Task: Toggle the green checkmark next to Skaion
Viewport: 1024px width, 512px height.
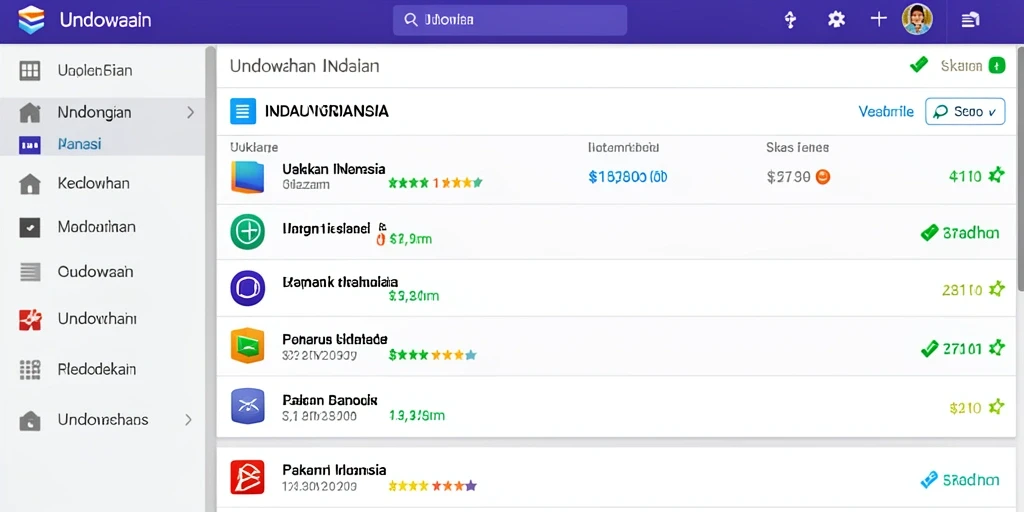Action: pyautogui.click(x=919, y=65)
